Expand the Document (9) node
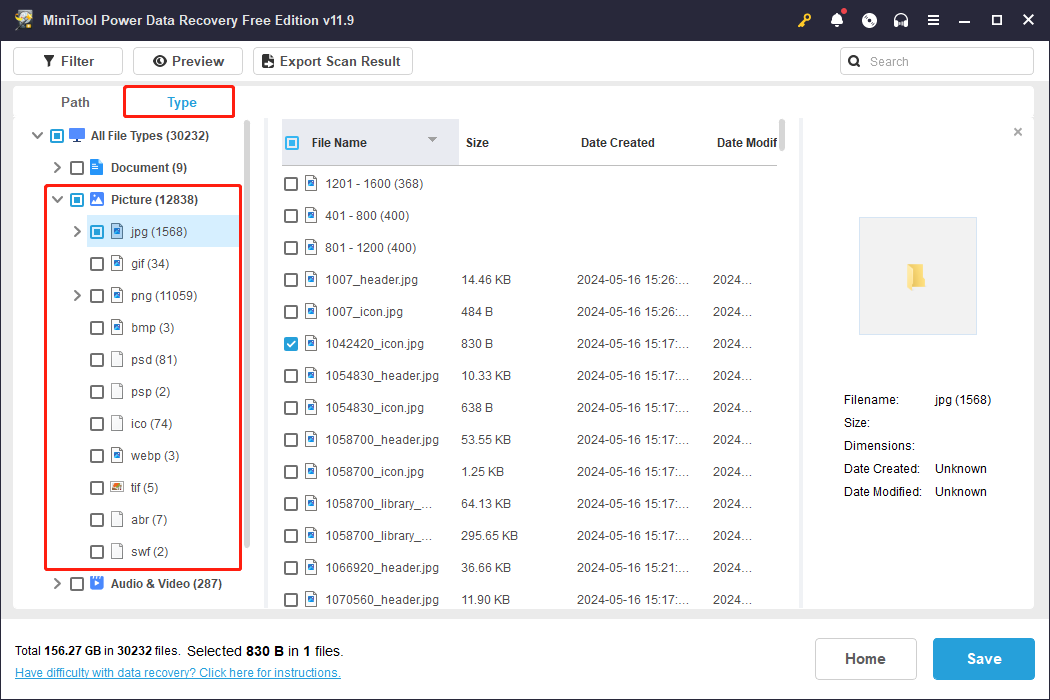The image size is (1050, 700). pyautogui.click(x=58, y=167)
